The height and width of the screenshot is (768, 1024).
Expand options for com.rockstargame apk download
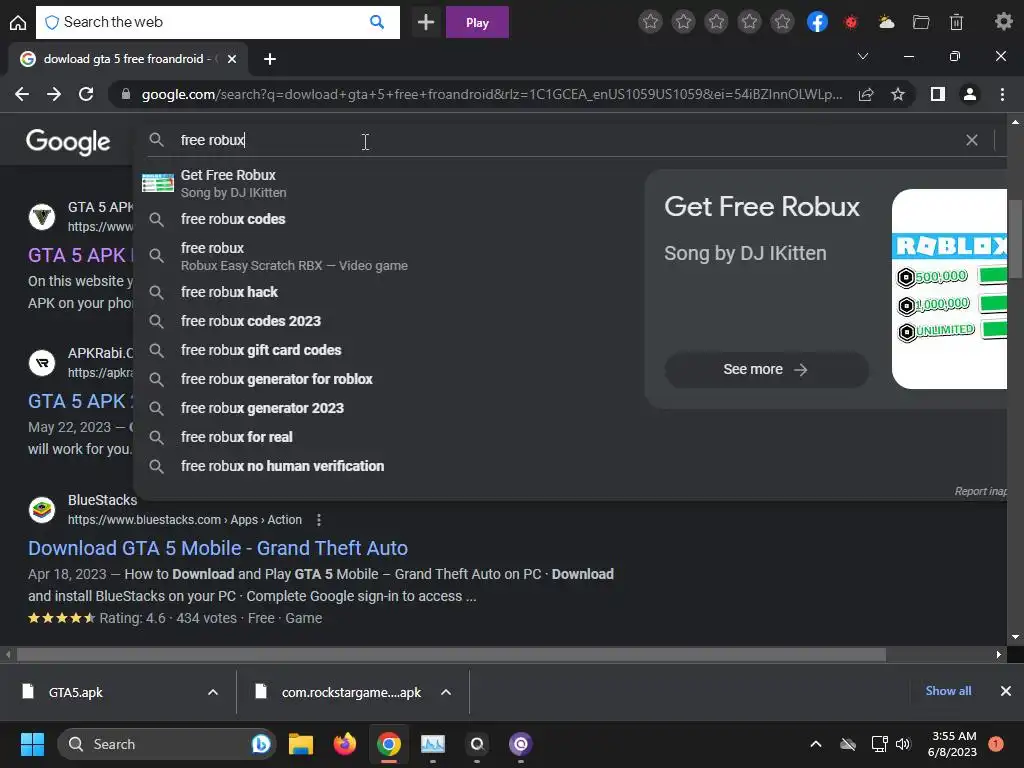tap(446, 692)
